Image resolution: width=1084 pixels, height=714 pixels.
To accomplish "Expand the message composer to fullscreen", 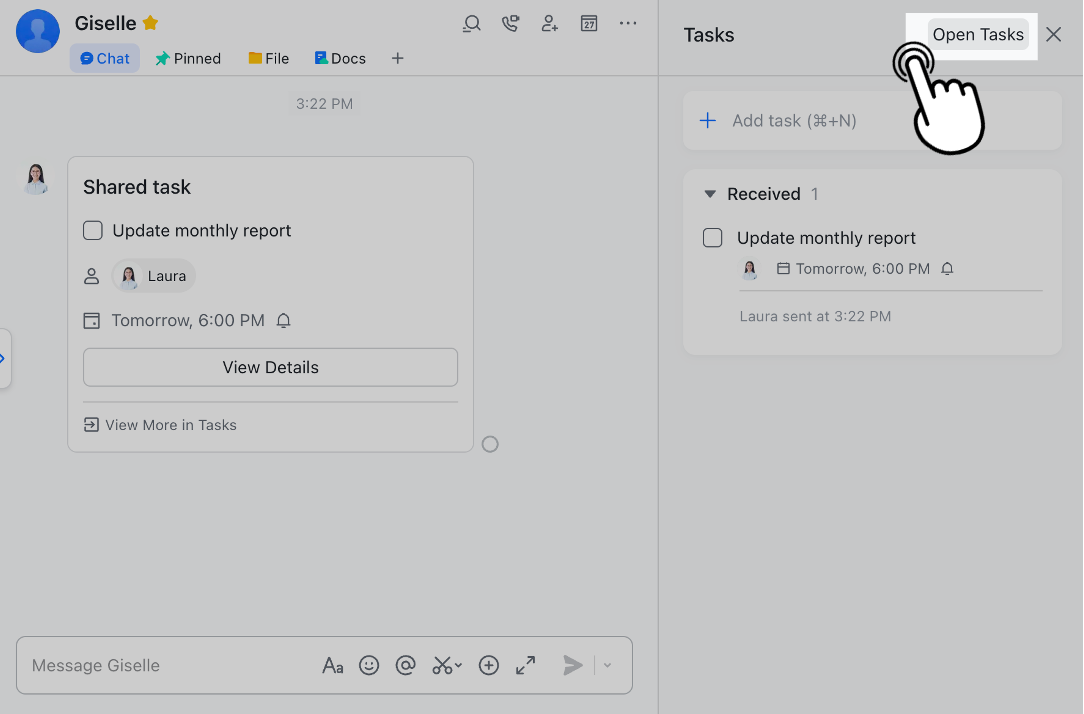I will (525, 665).
